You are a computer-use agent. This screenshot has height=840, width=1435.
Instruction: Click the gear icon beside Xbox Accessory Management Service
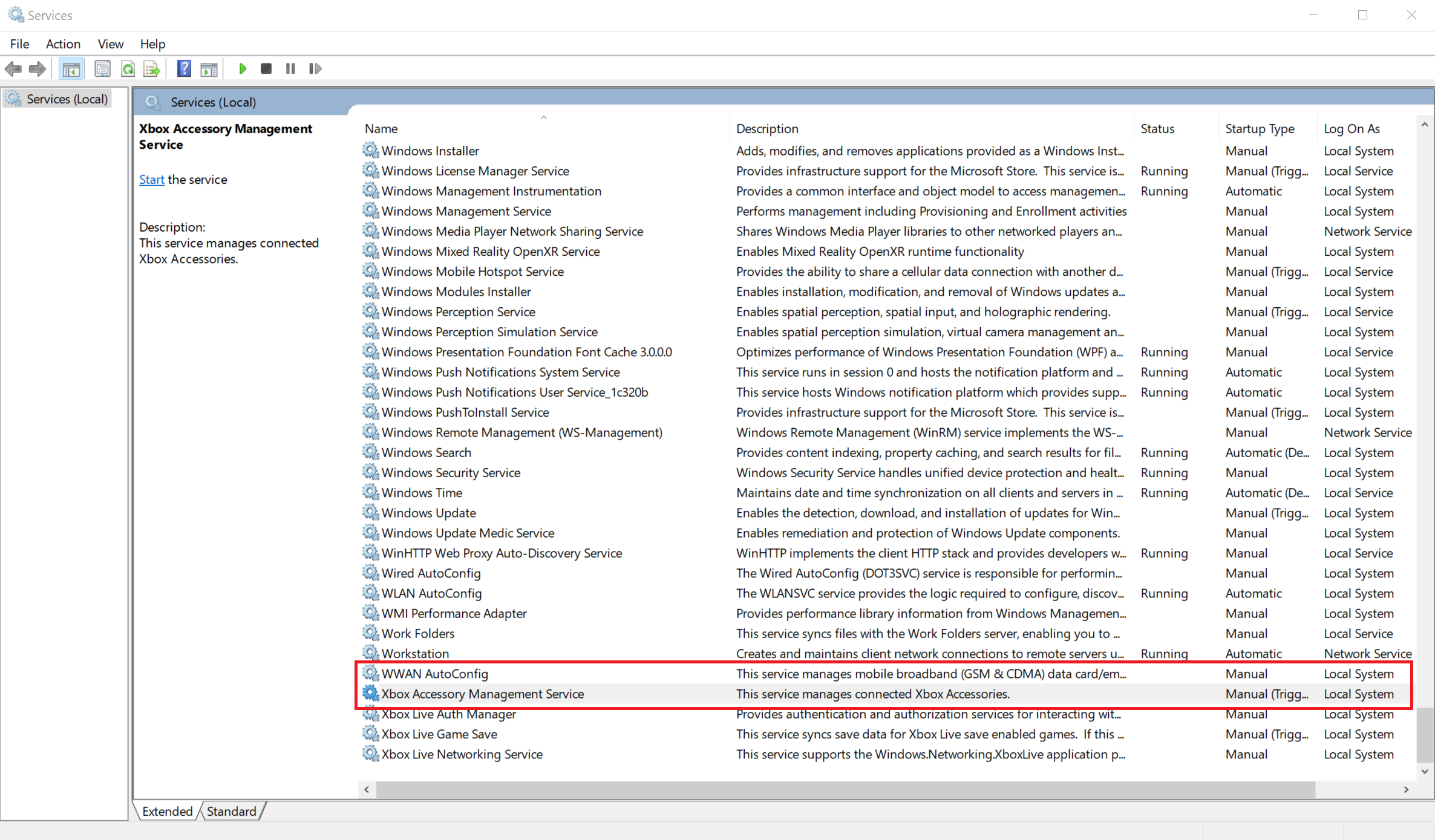tap(370, 694)
